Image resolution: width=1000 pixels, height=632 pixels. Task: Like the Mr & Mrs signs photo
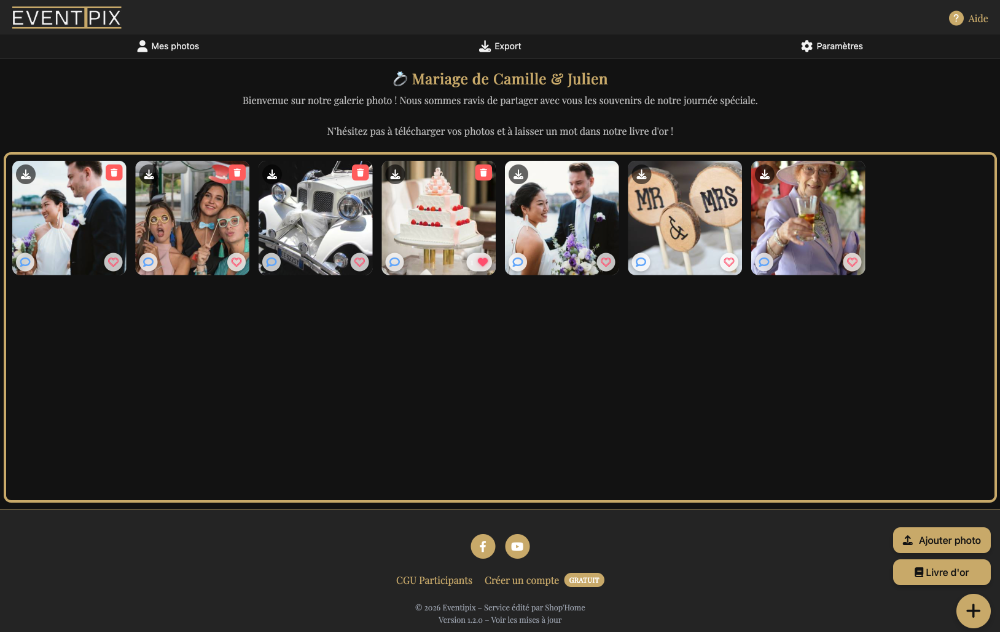(x=729, y=262)
